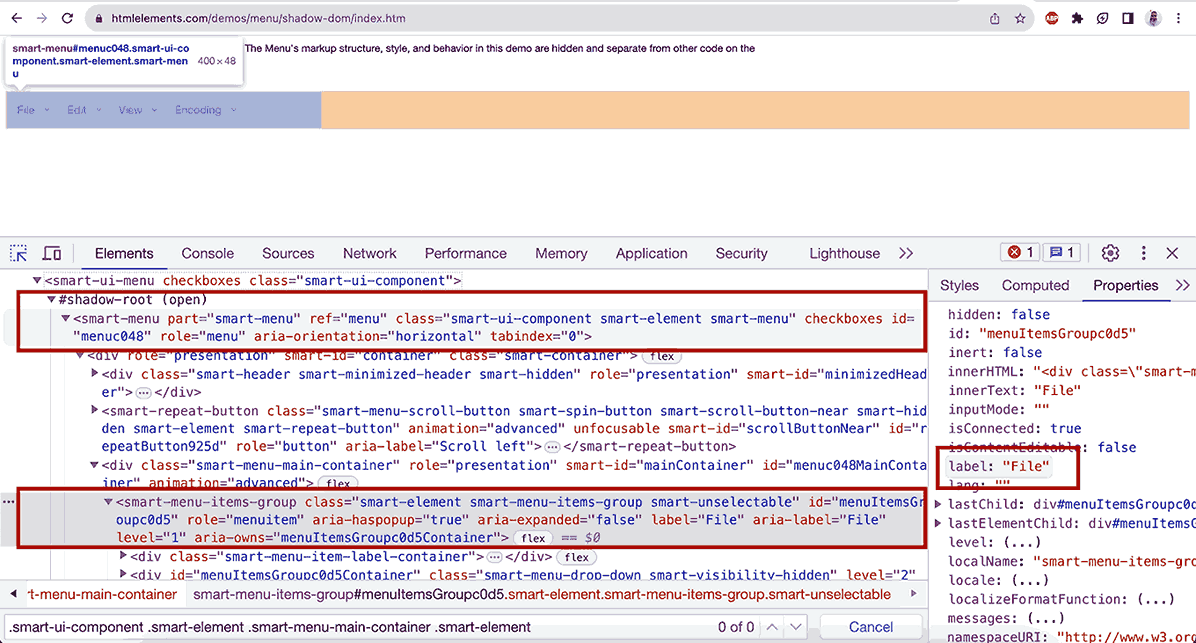Collapse the #shadow-root node

(x=50, y=299)
